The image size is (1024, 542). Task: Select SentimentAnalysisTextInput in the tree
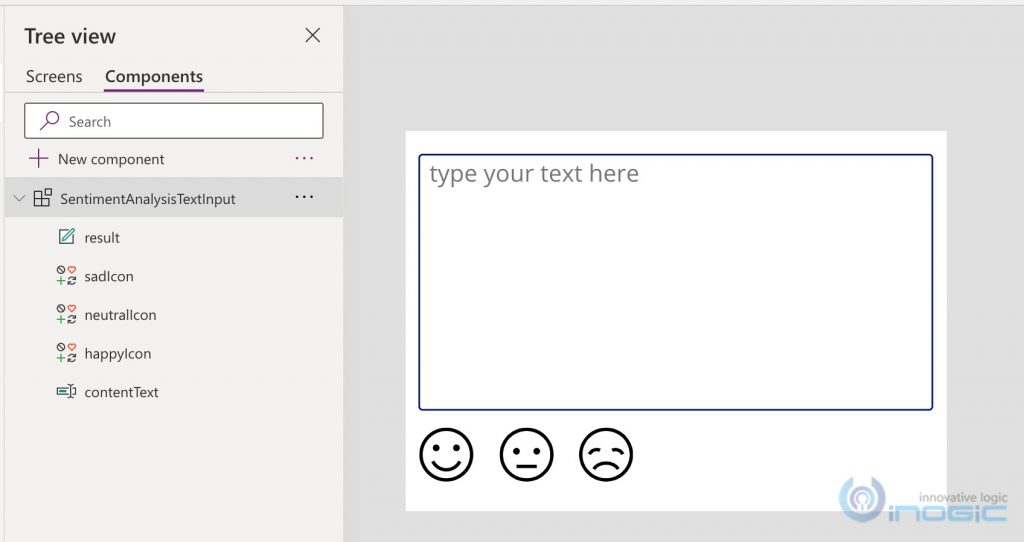(x=148, y=199)
